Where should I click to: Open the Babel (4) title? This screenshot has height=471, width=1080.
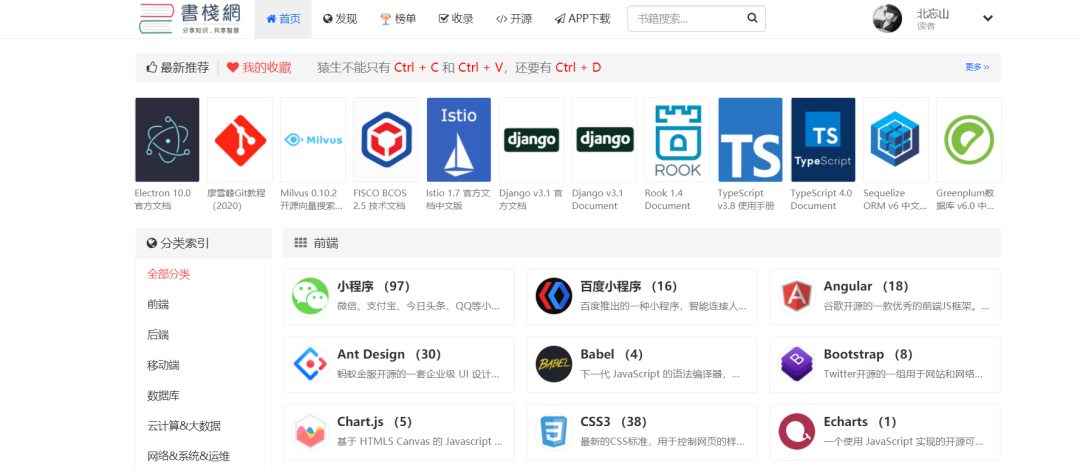[612, 355]
